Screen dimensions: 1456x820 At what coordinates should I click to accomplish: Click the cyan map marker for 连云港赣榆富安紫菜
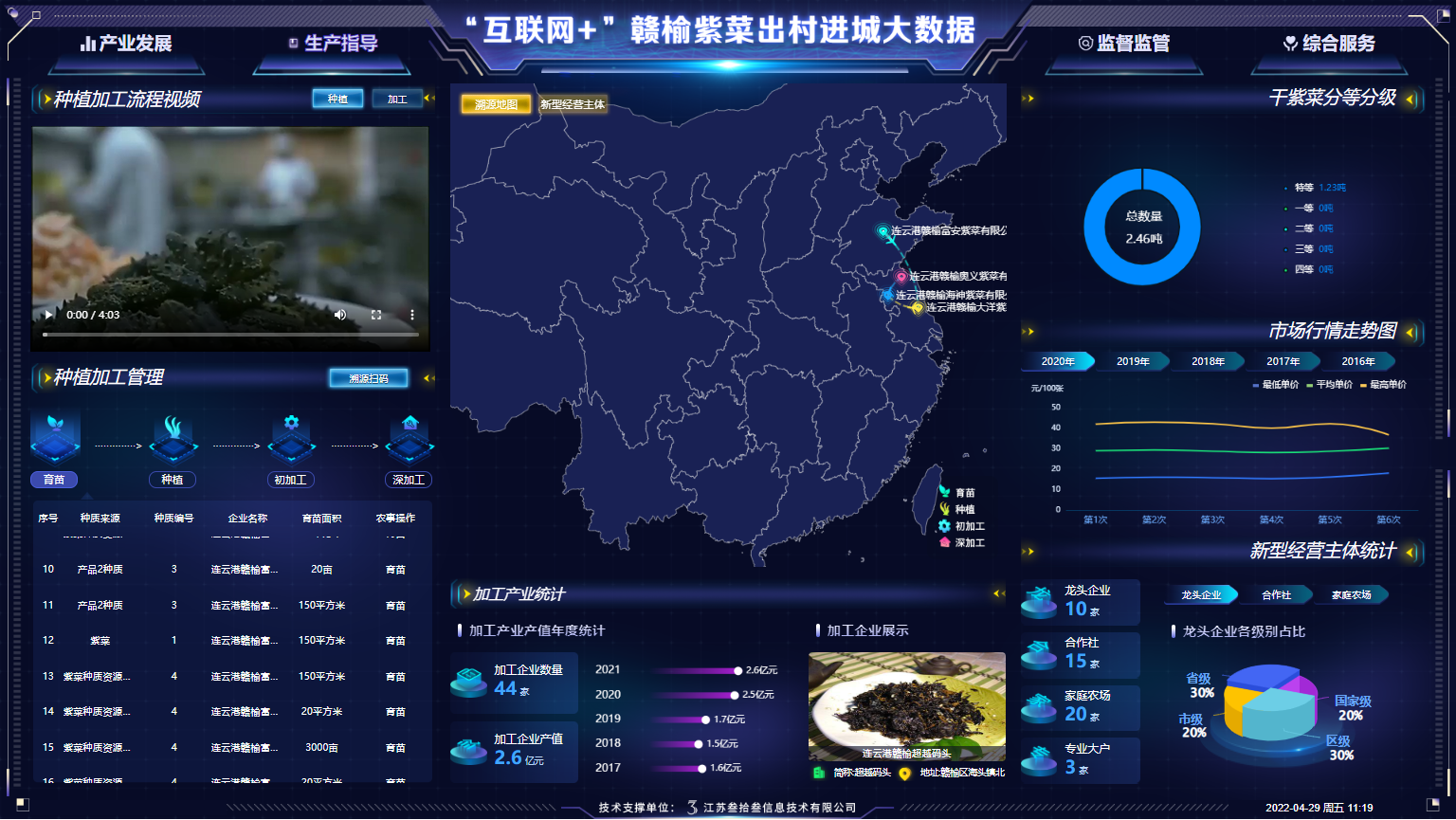(883, 231)
